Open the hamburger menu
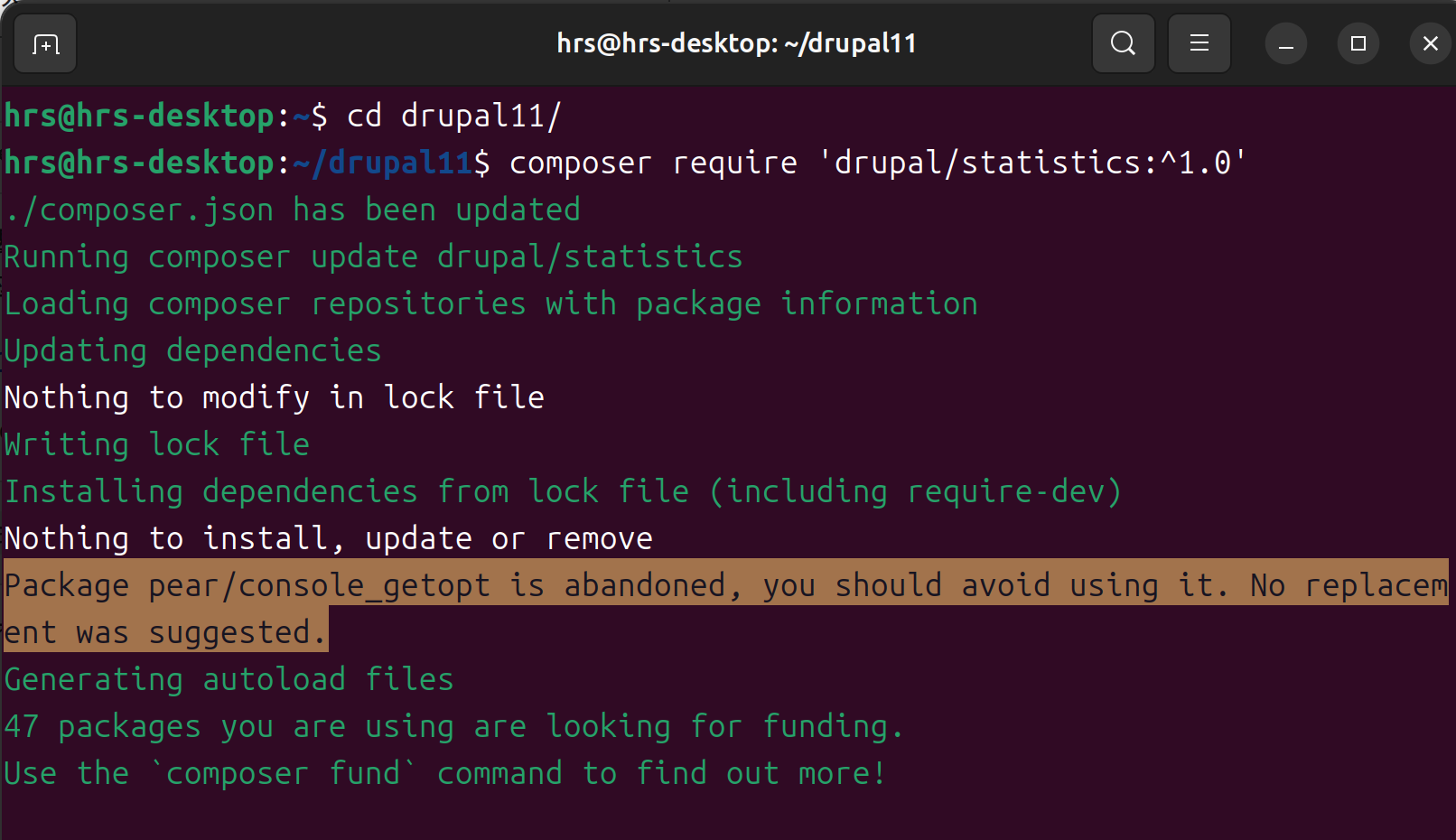1456x840 pixels. (x=1199, y=43)
